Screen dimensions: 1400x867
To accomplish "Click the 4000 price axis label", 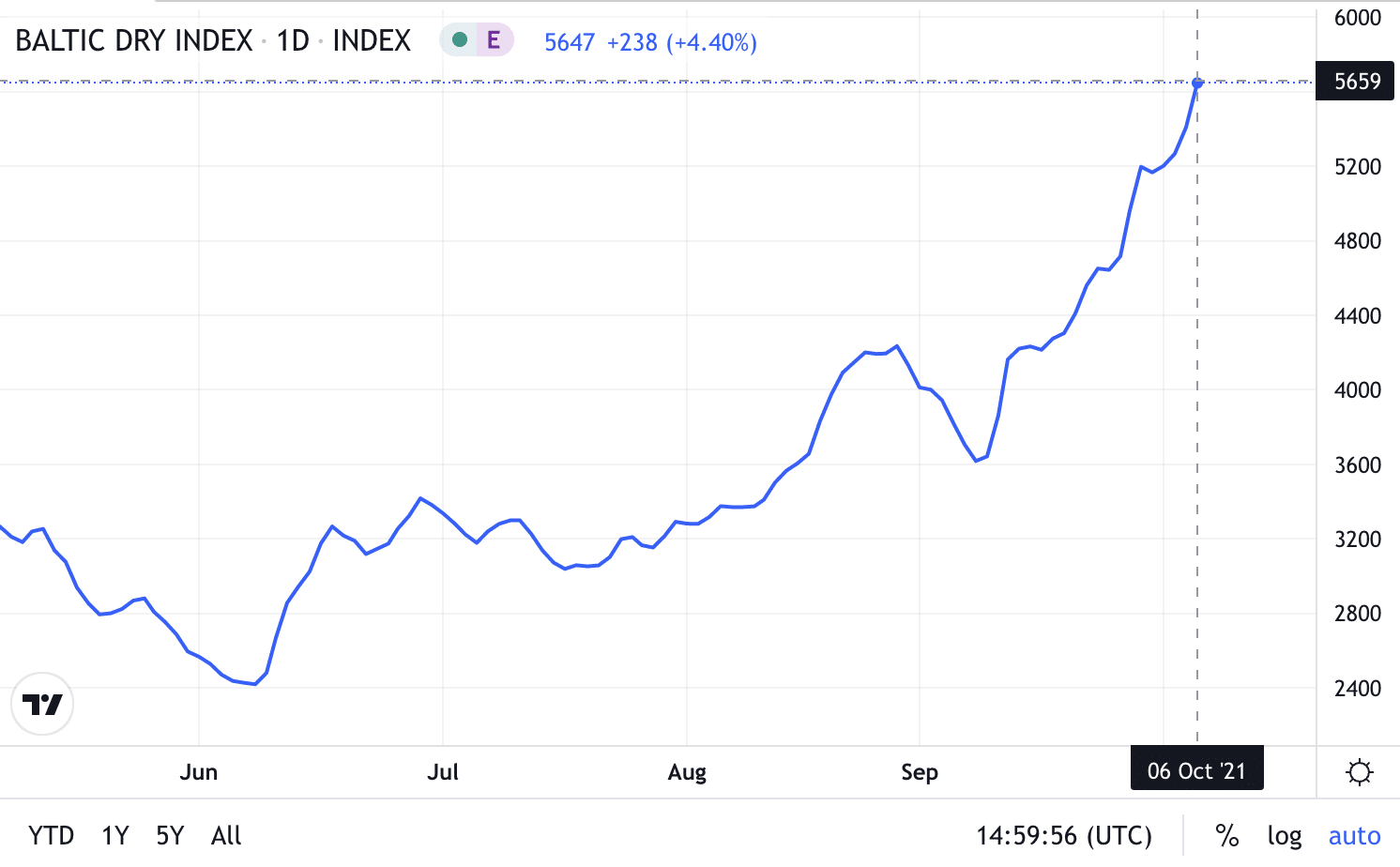I will [x=1358, y=389].
